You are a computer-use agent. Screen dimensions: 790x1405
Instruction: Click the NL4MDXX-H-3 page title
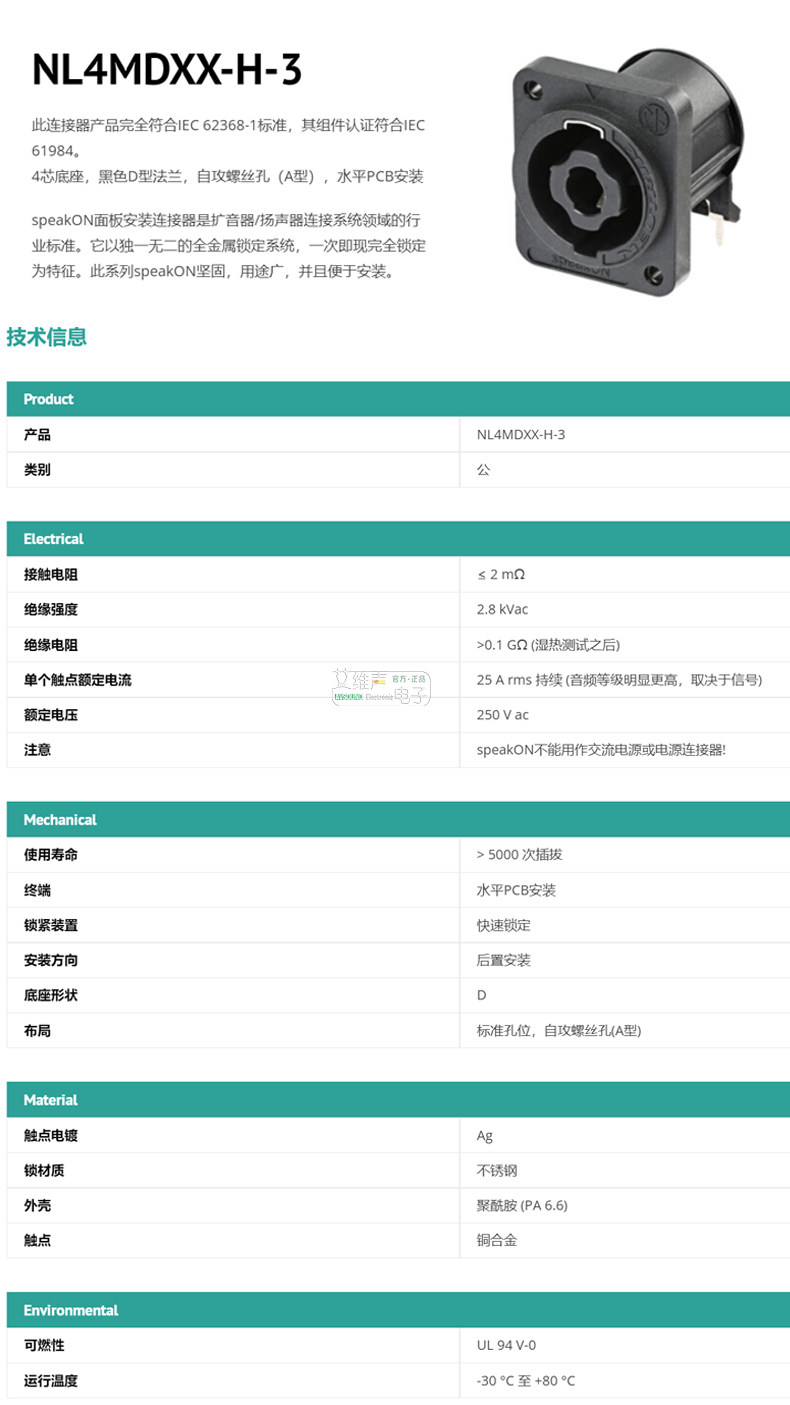[x=167, y=71]
